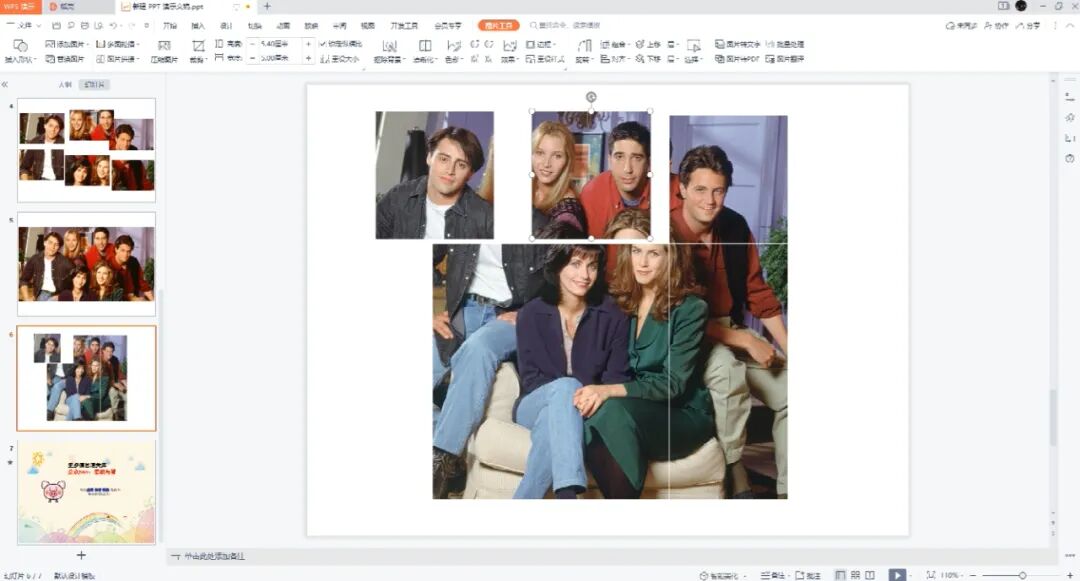Screen dimensions: 1080x581
Task: Click Picture to Text (图片转文字)
Action: [x=738, y=44]
